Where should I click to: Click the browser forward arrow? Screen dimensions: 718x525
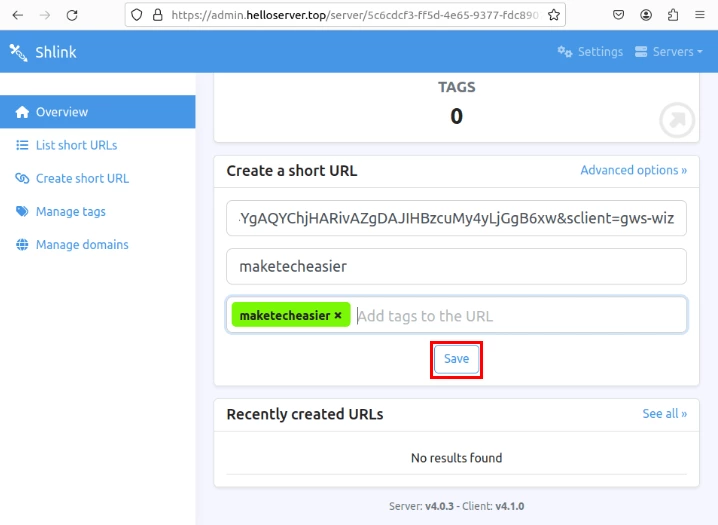click(x=44, y=15)
